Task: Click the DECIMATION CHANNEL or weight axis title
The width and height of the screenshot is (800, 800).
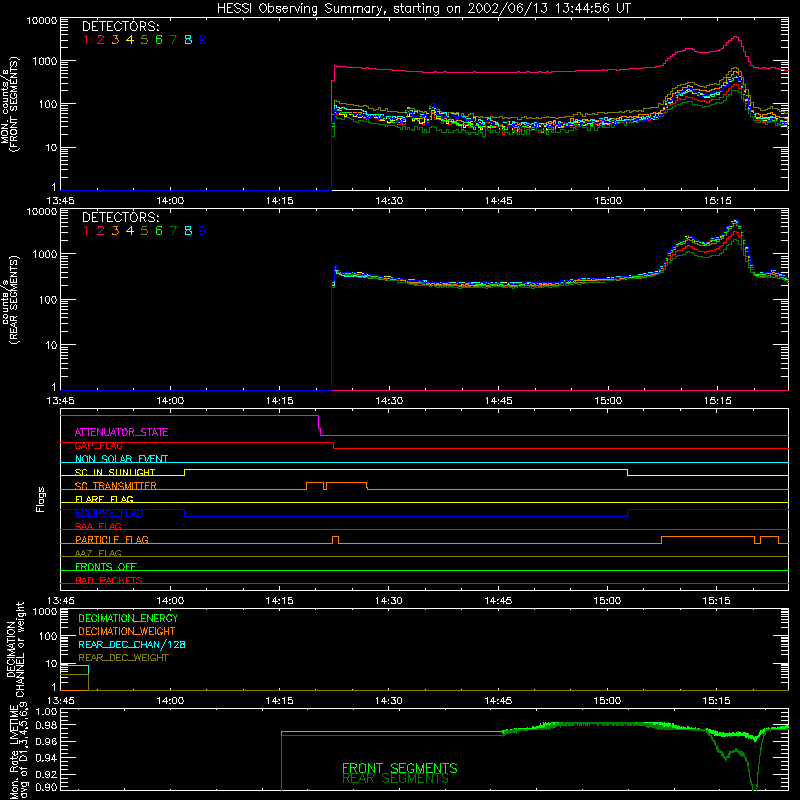Action: pyautogui.click(x=15, y=649)
